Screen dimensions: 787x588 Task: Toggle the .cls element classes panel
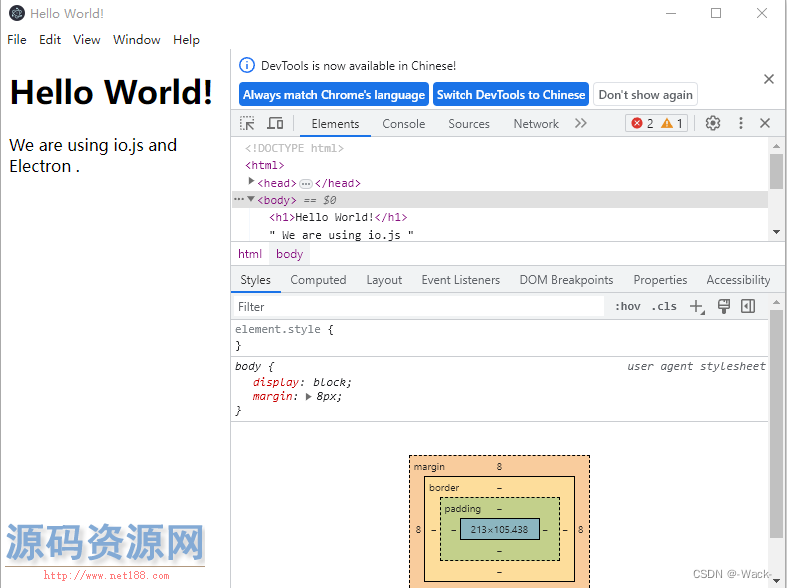[664, 307]
